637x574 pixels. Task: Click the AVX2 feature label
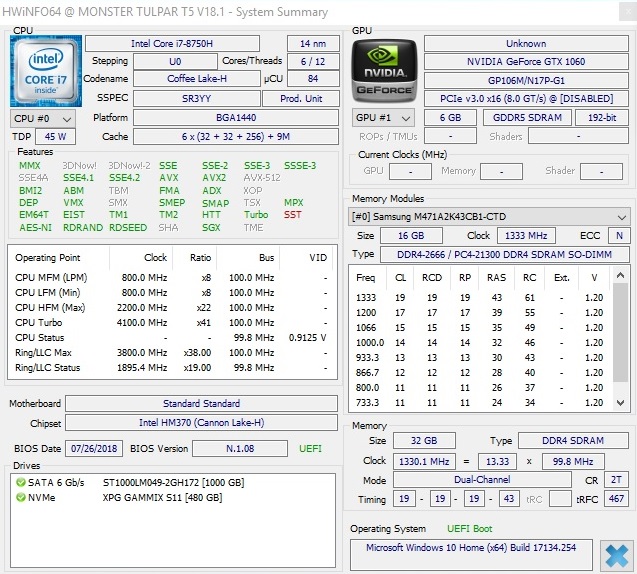[x=214, y=178]
